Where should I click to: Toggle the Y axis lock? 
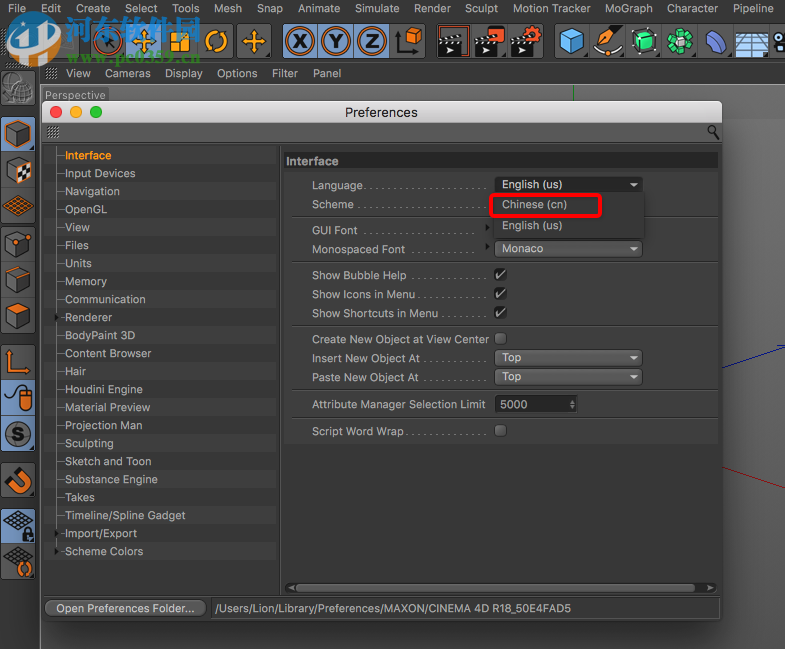336,41
